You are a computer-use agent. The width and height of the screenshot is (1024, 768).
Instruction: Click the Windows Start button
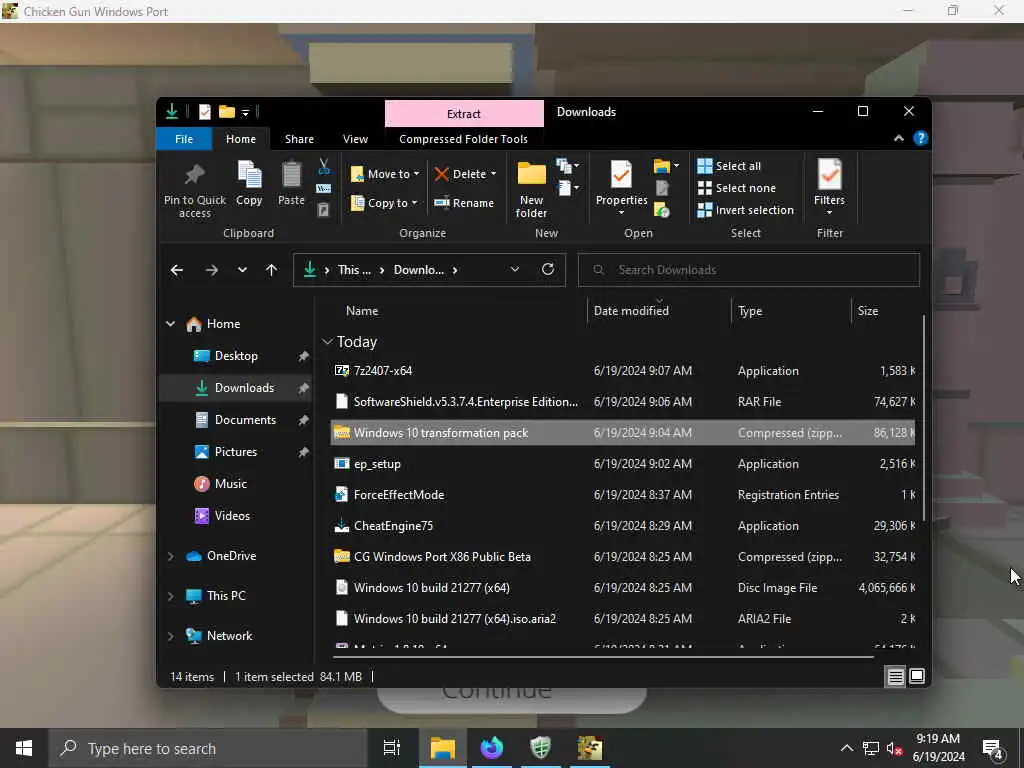click(x=24, y=748)
